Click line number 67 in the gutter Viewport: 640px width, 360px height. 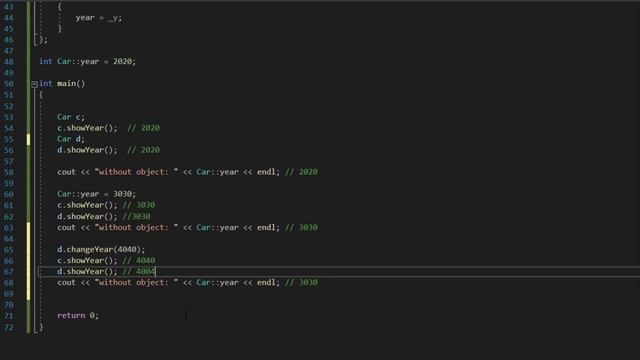[x=9, y=272]
